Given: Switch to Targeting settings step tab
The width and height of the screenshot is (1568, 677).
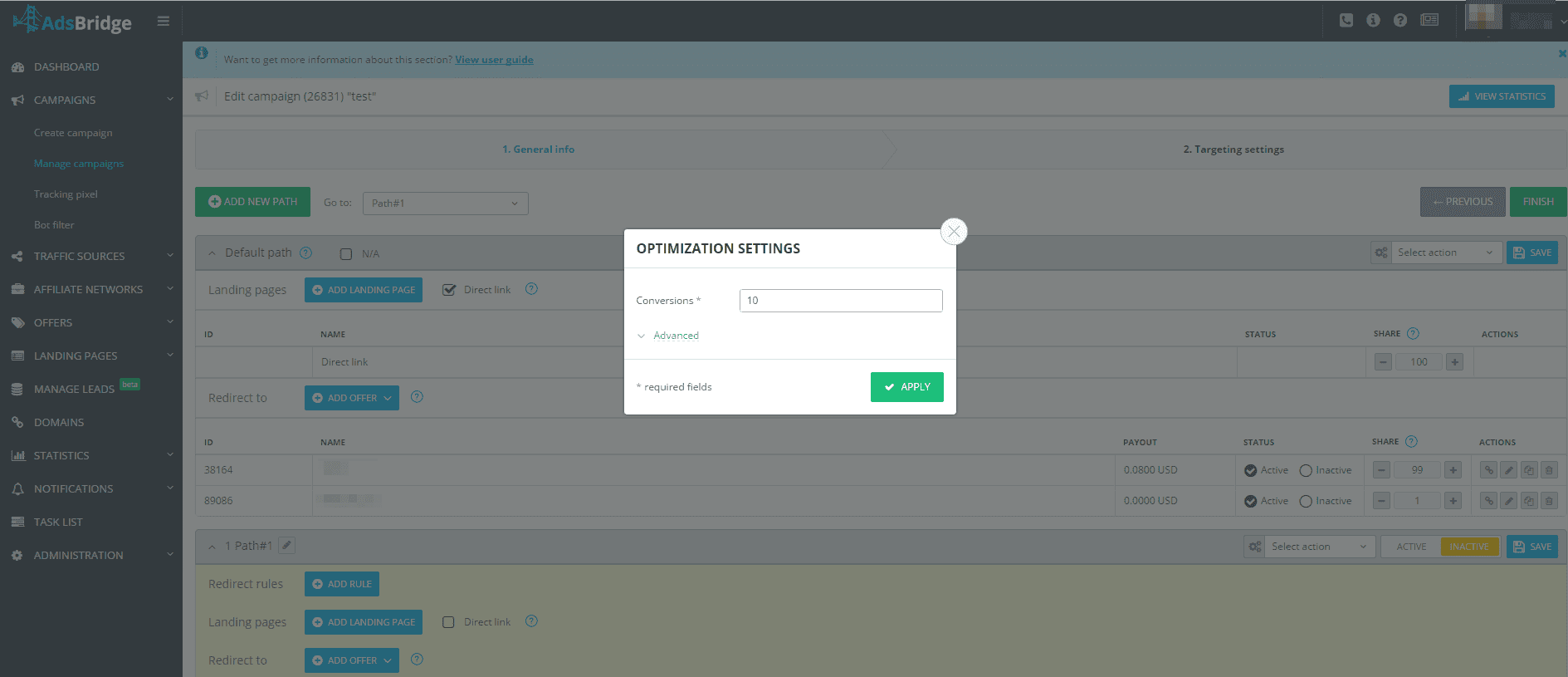Looking at the screenshot, I should [1233, 150].
